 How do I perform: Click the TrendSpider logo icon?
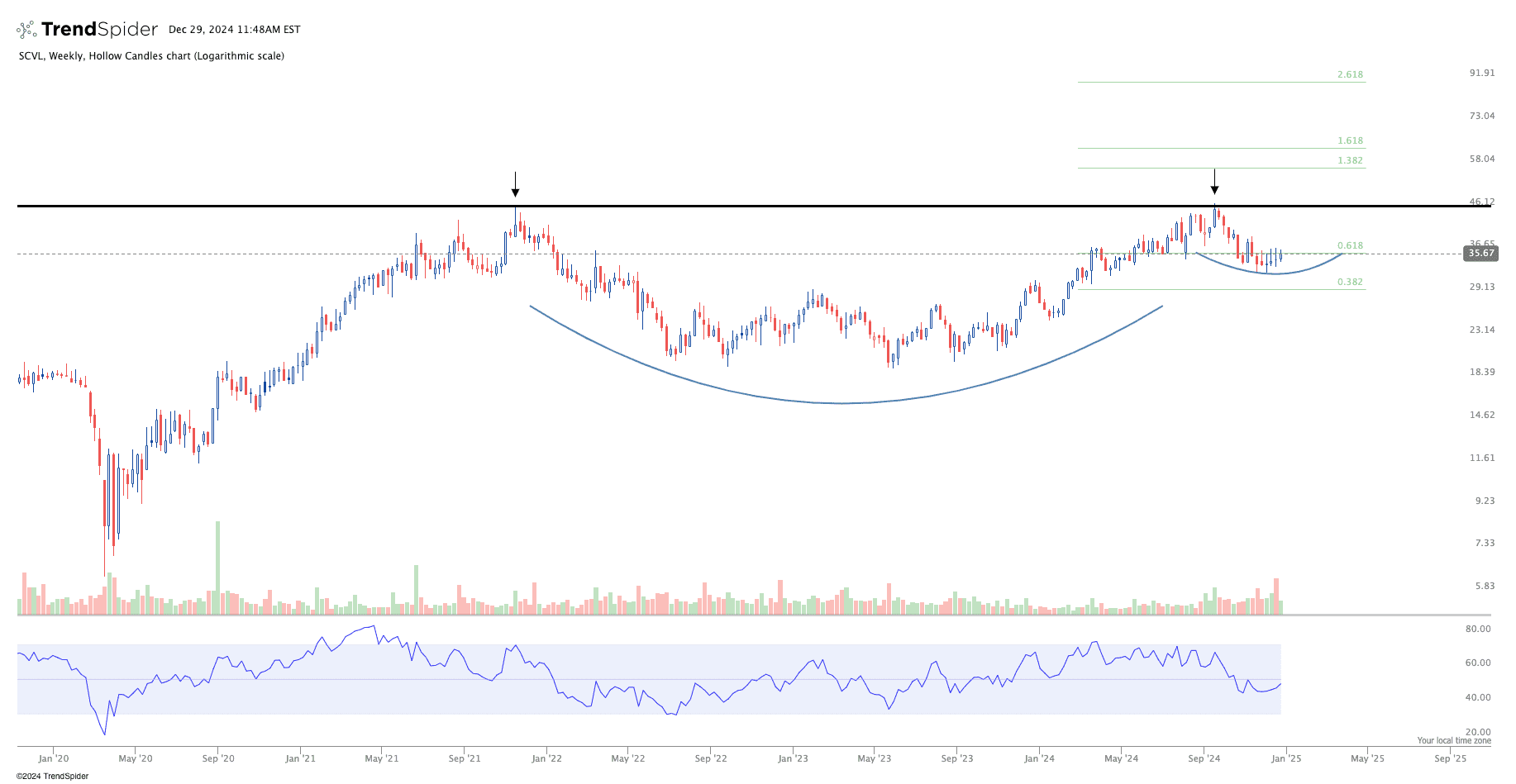point(26,30)
